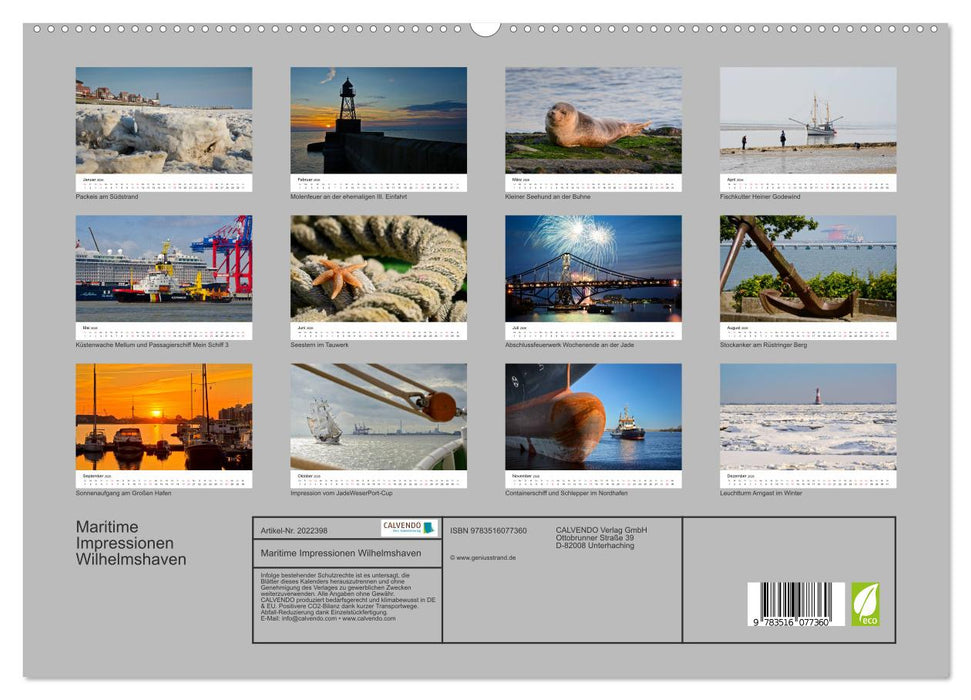Viewport: 971px width, 700px height.
Task: Click the Juni starfish rope image
Action: coord(377,270)
